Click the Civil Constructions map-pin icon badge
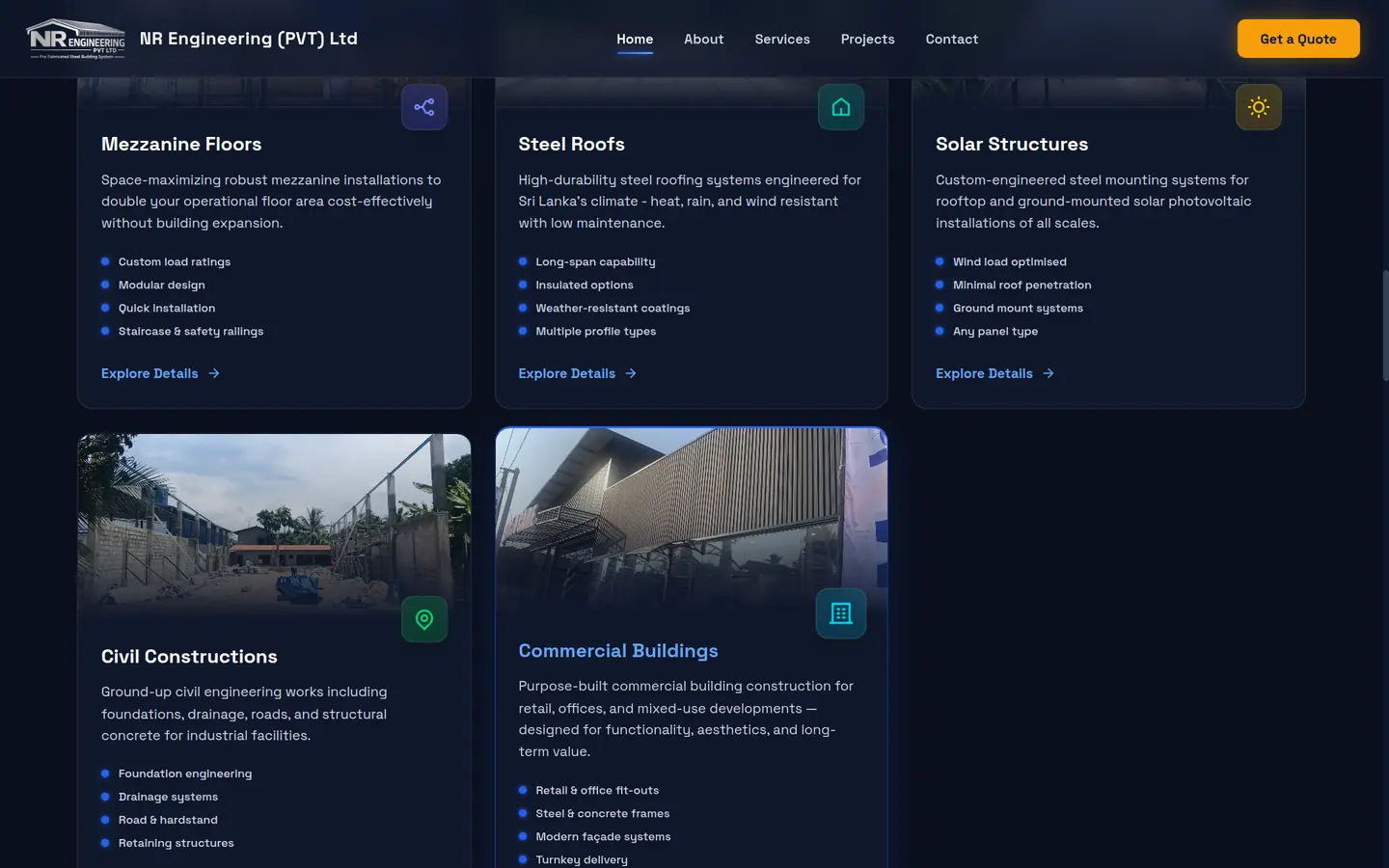Image resolution: width=1389 pixels, height=868 pixels. [x=424, y=619]
